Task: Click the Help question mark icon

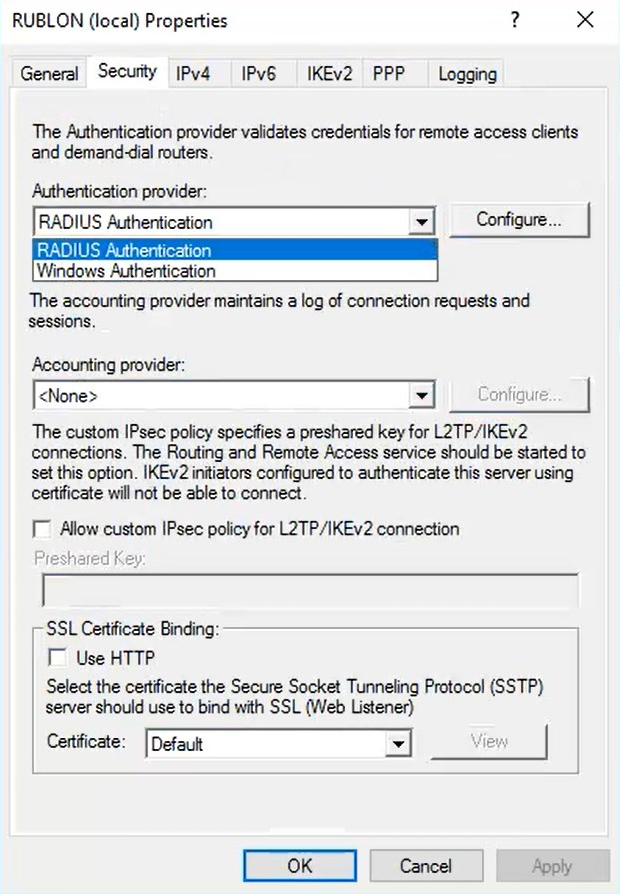Action: point(515,20)
